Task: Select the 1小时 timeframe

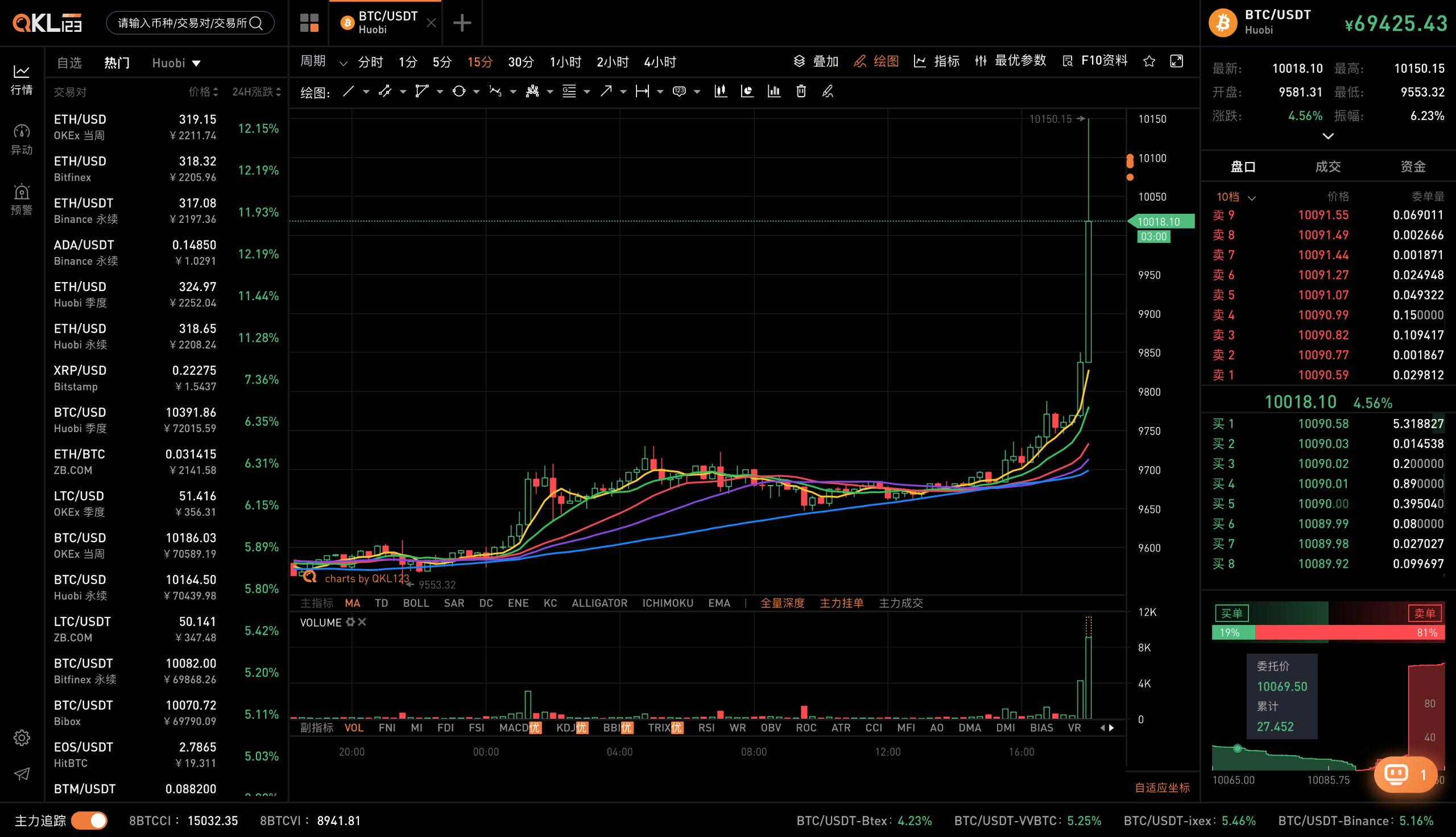Action: [565, 62]
